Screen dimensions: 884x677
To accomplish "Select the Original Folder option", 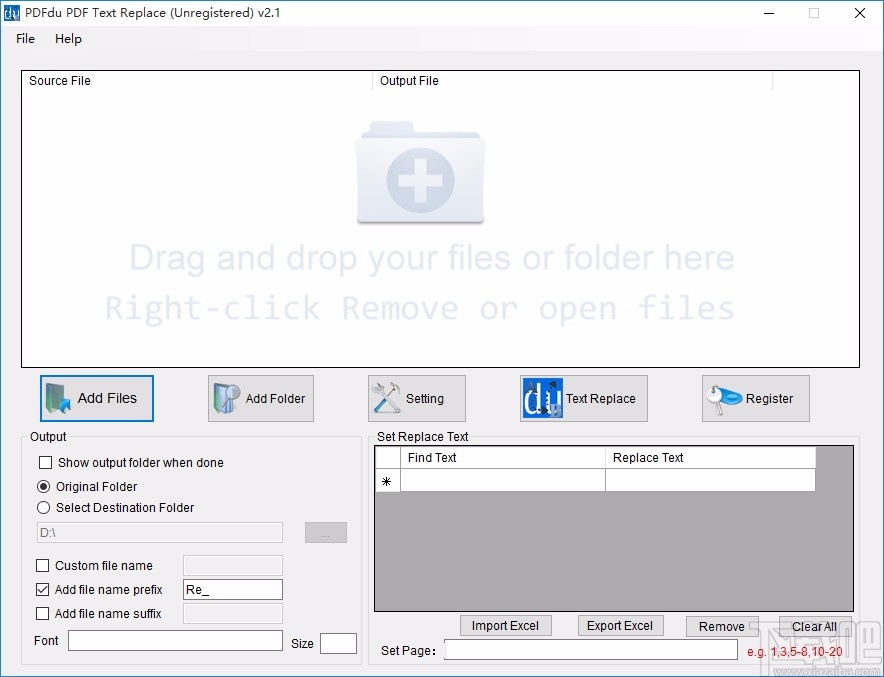I will 42,486.
